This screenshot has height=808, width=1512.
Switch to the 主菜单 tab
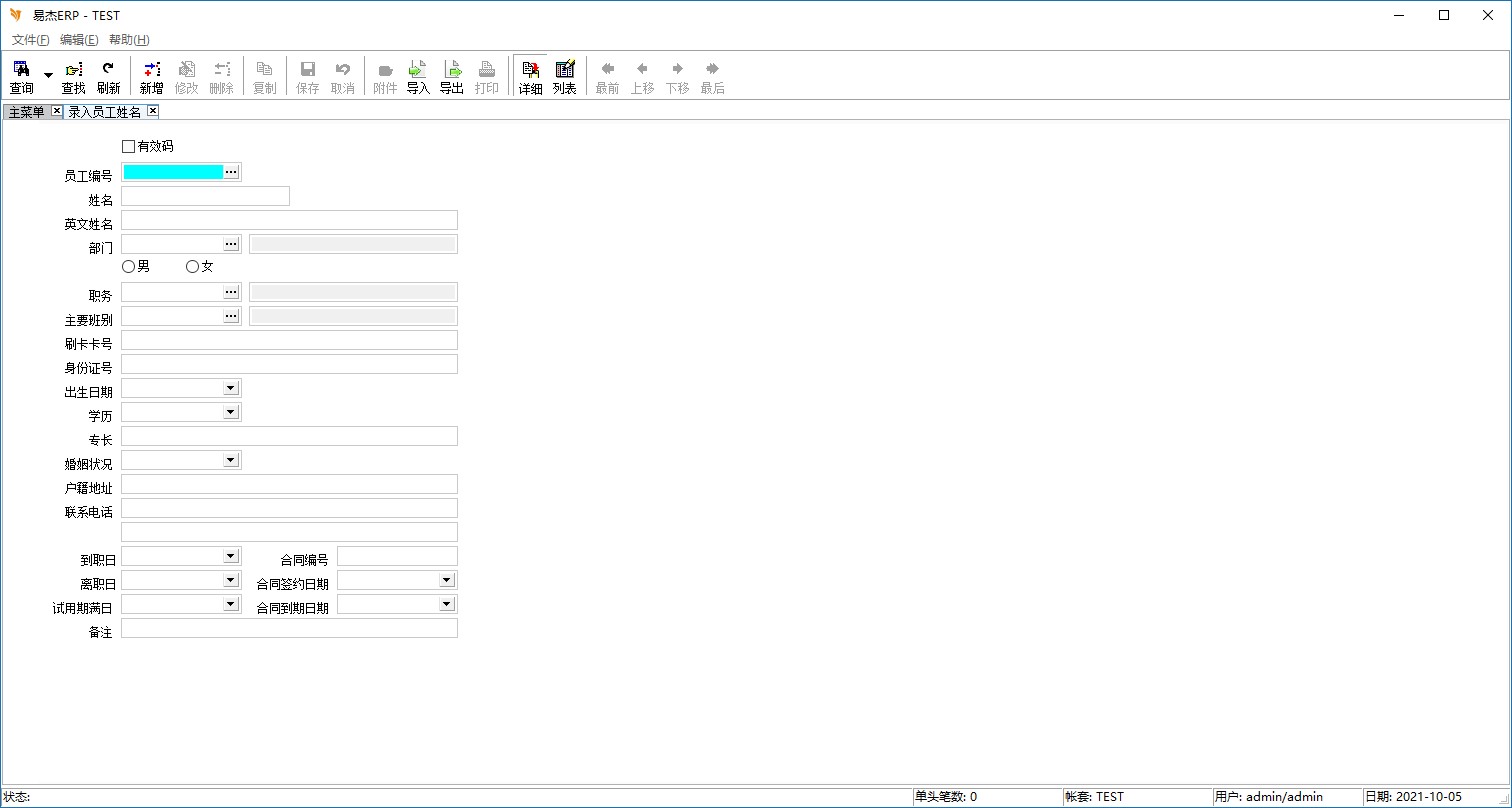tap(27, 112)
